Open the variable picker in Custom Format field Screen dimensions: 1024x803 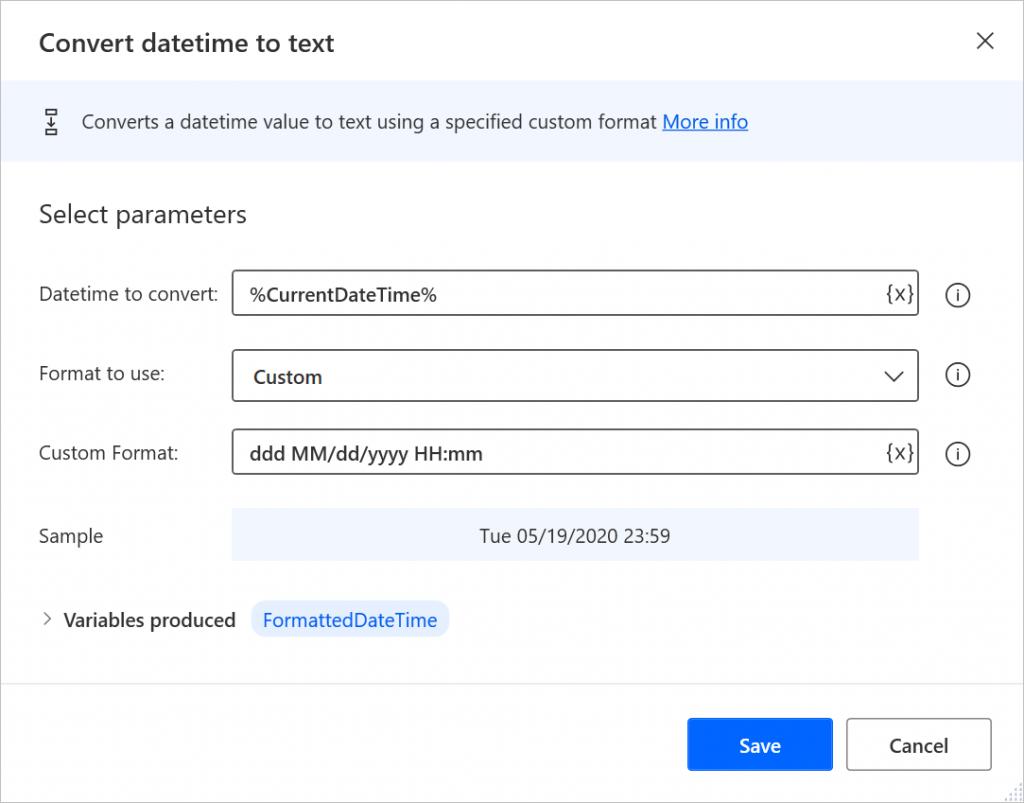[x=899, y=452]
